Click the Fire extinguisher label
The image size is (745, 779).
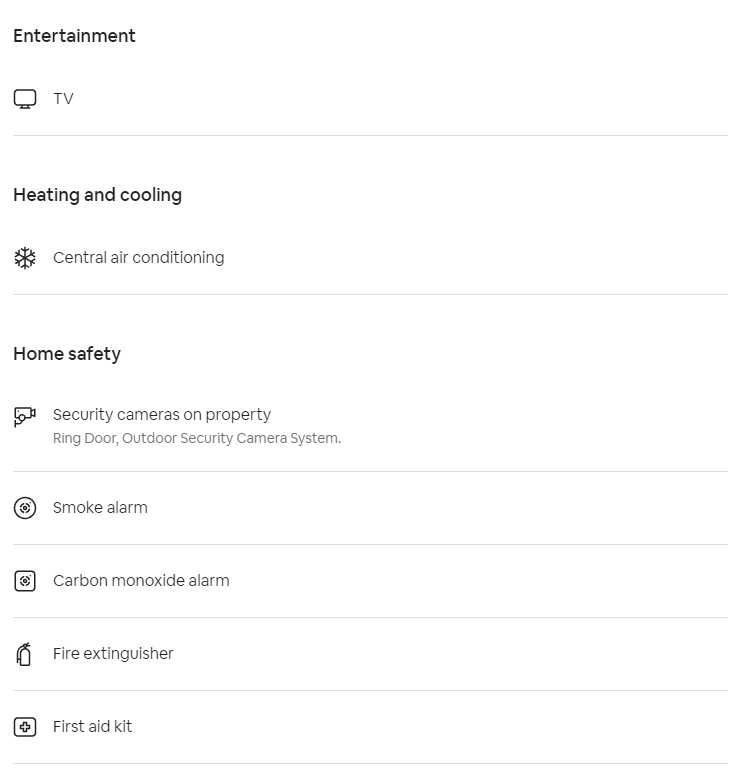113,654
